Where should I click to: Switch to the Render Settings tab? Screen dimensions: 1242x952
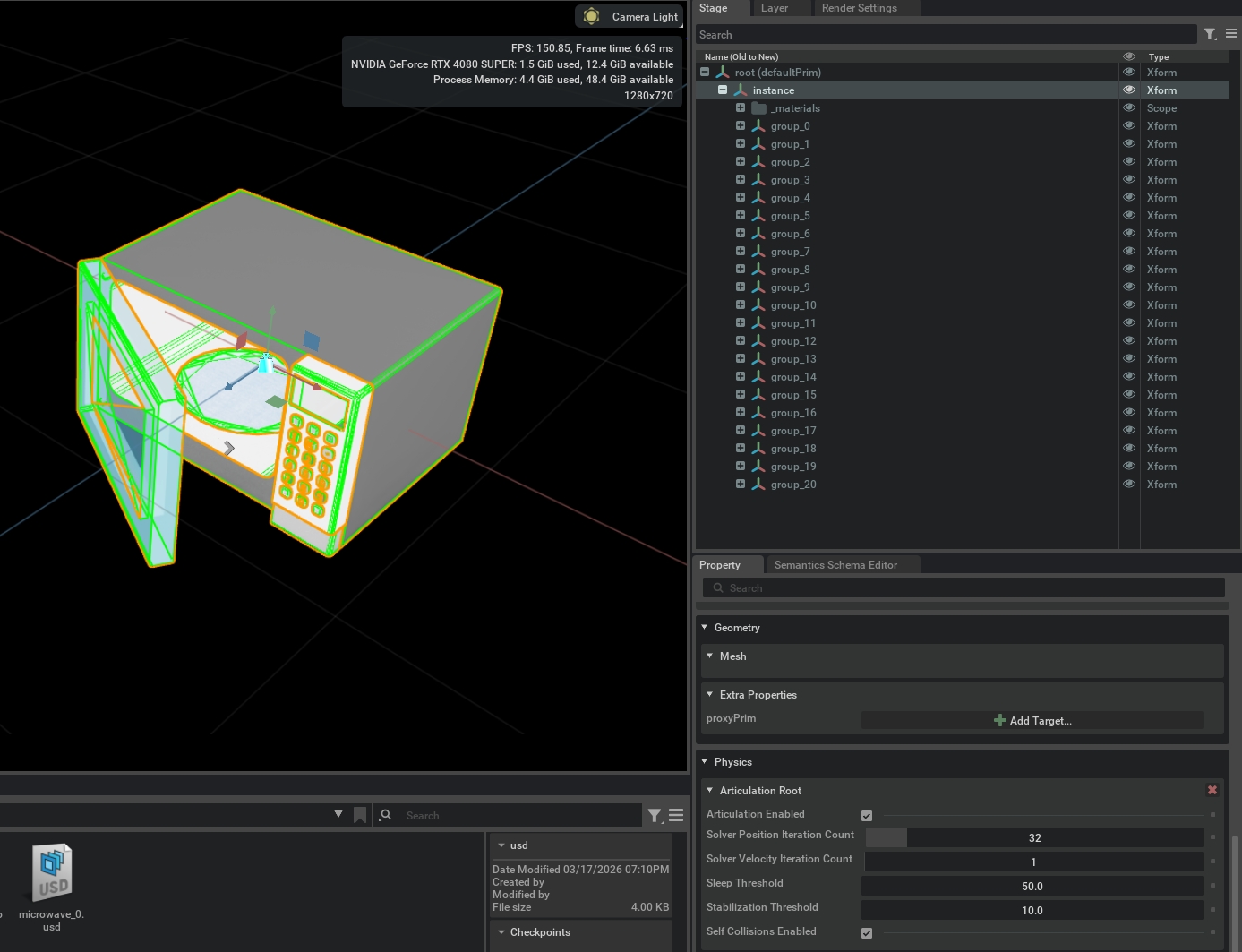[858, 8]
